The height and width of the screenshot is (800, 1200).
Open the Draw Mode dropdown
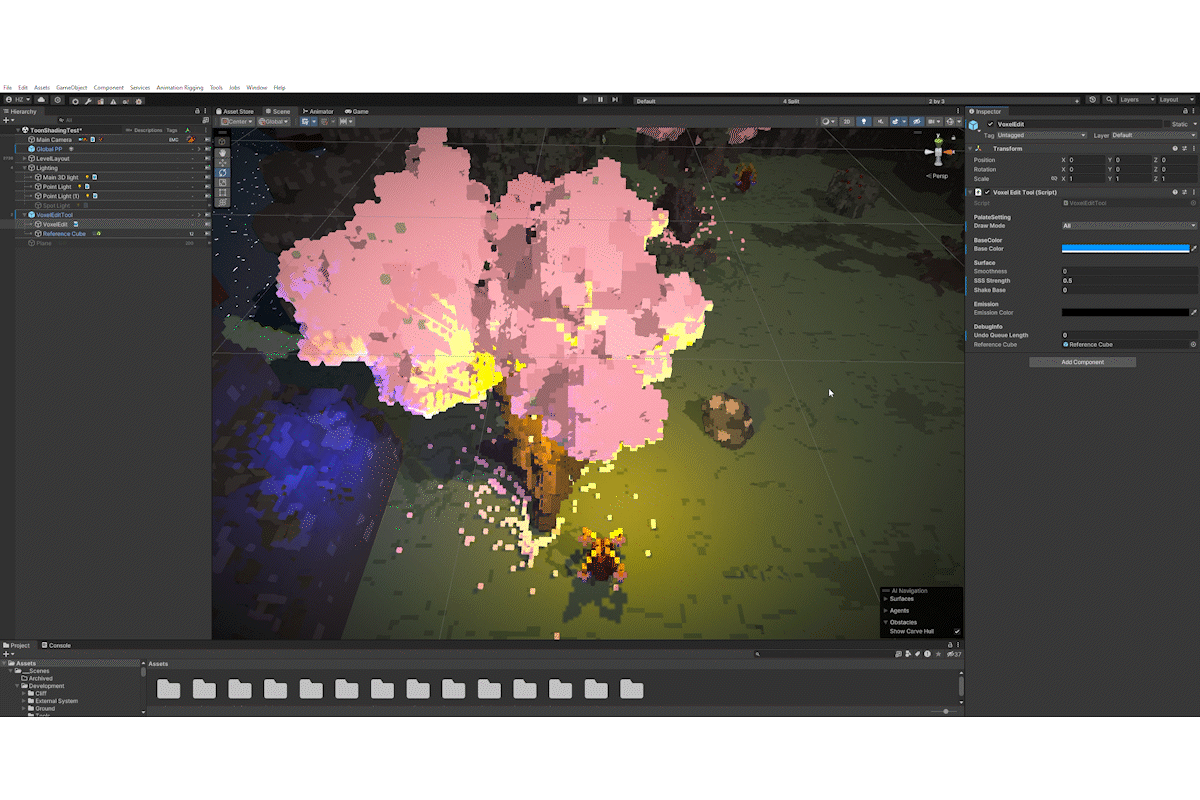tap(1129, 226)
